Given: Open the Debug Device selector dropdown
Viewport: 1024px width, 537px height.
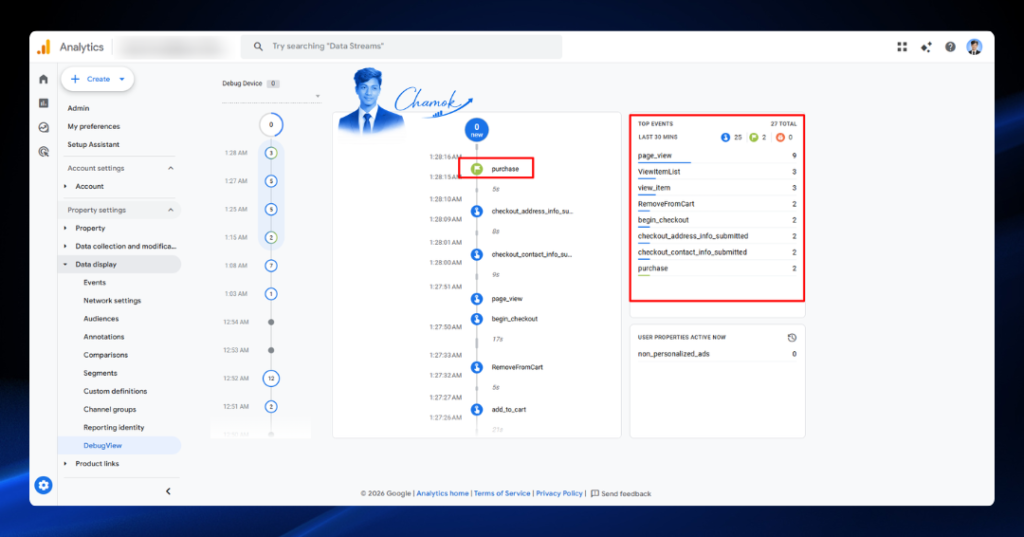Looking at the screenshot, I should pyautogui.click(x=271, y=96).
